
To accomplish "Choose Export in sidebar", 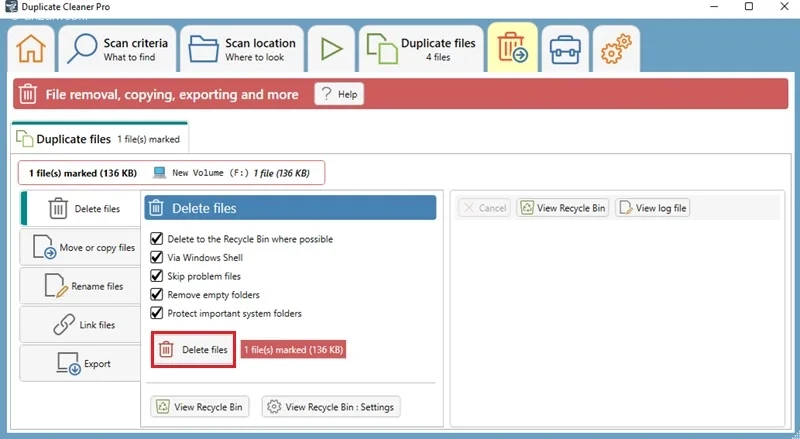I will click(81, 363).
